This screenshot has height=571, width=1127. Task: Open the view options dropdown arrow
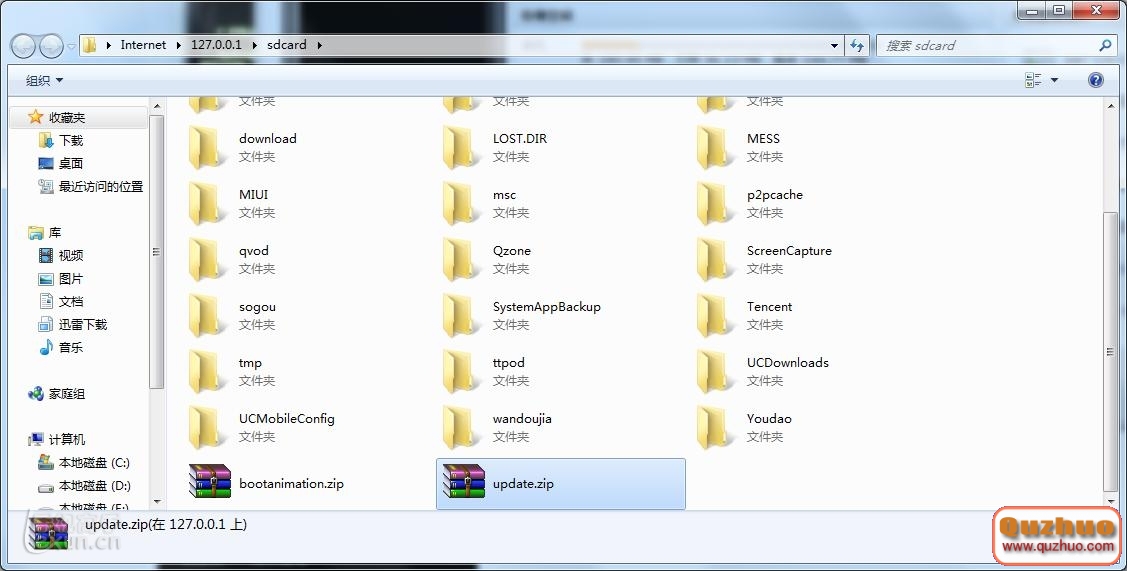tap(1054, 80)
